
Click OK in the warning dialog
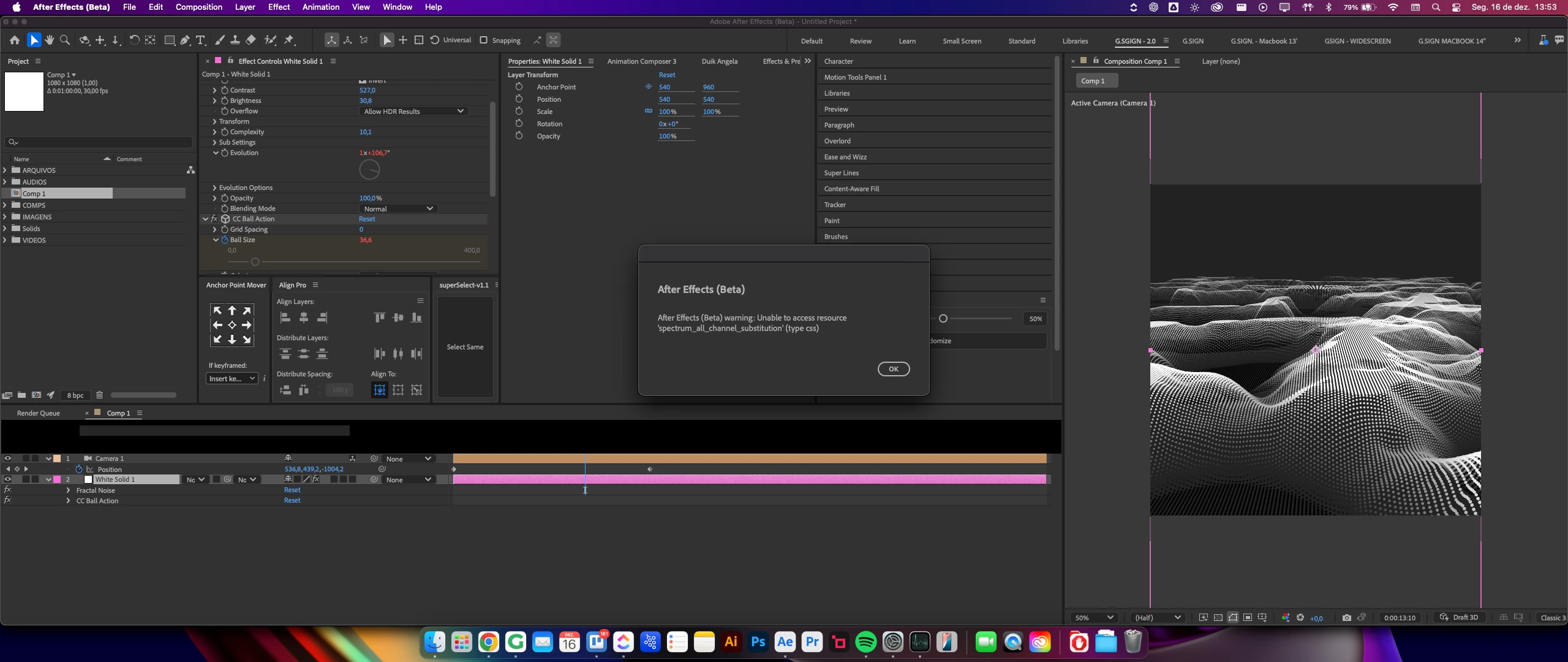pyautogui.click(x=893, y=369)
